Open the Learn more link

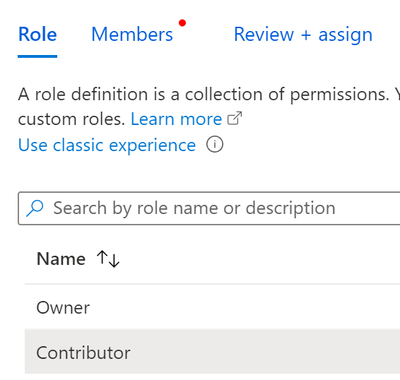176,119
